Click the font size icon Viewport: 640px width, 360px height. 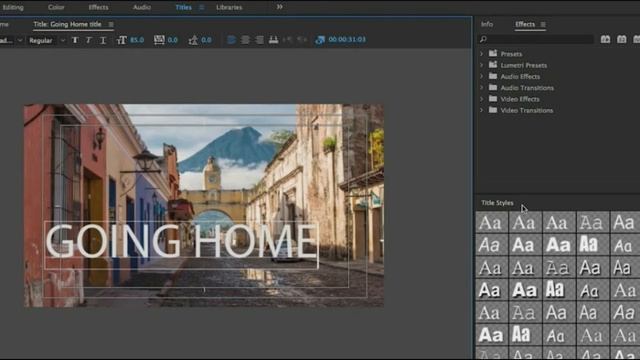pos(121,40)
